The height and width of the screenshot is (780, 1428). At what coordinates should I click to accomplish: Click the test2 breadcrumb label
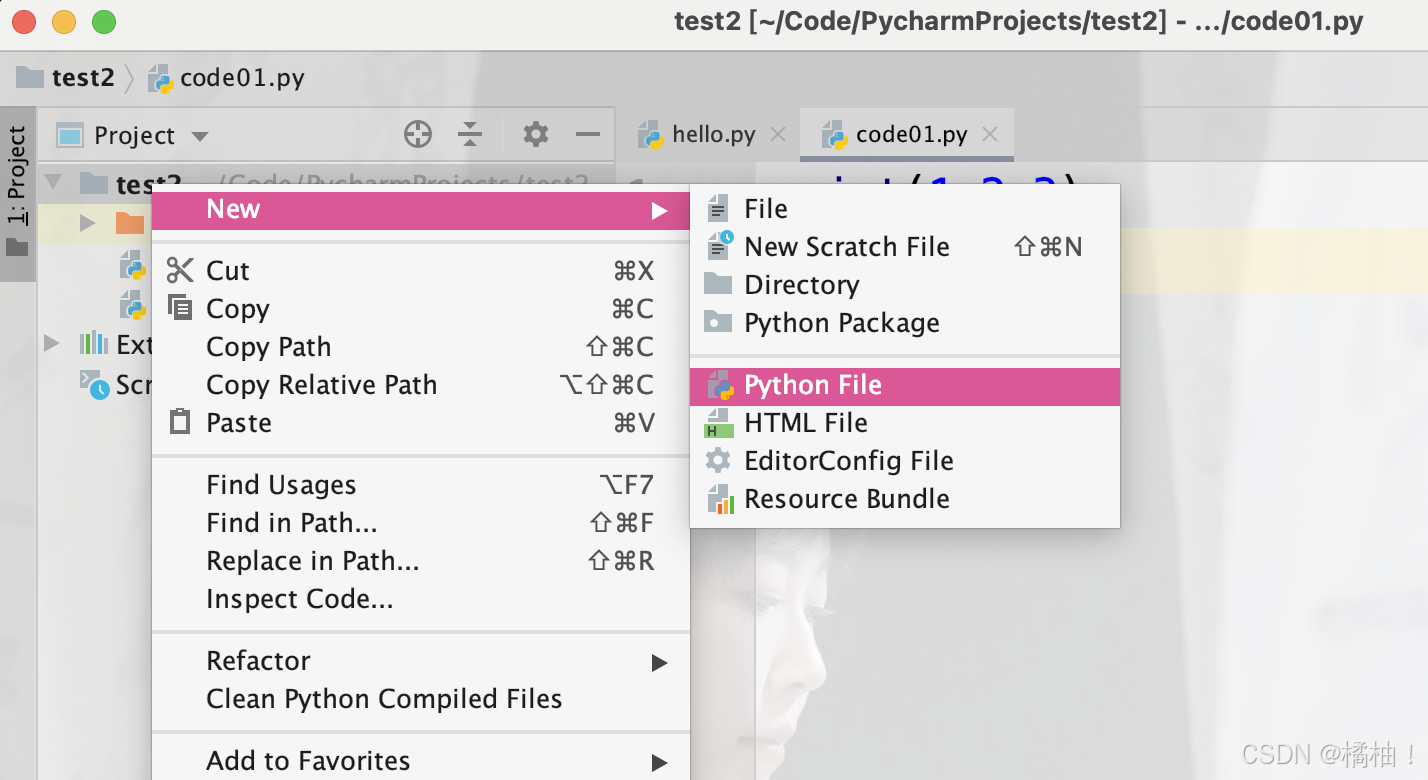tap(83, 78)
